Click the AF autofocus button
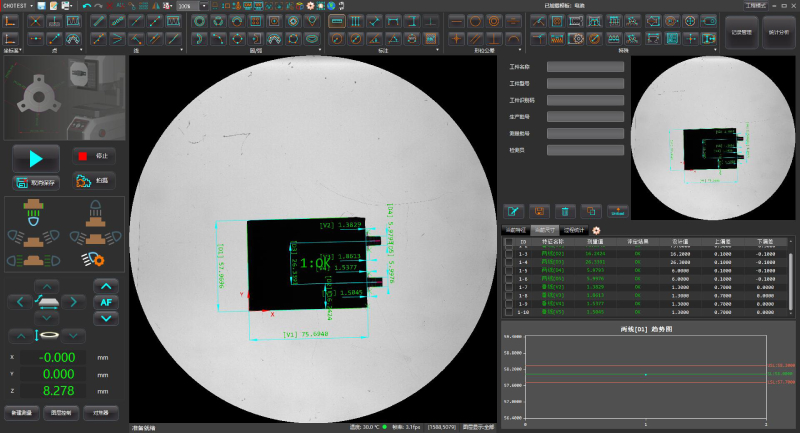This screenshot has width=800, height=433. tap(105, 301)
